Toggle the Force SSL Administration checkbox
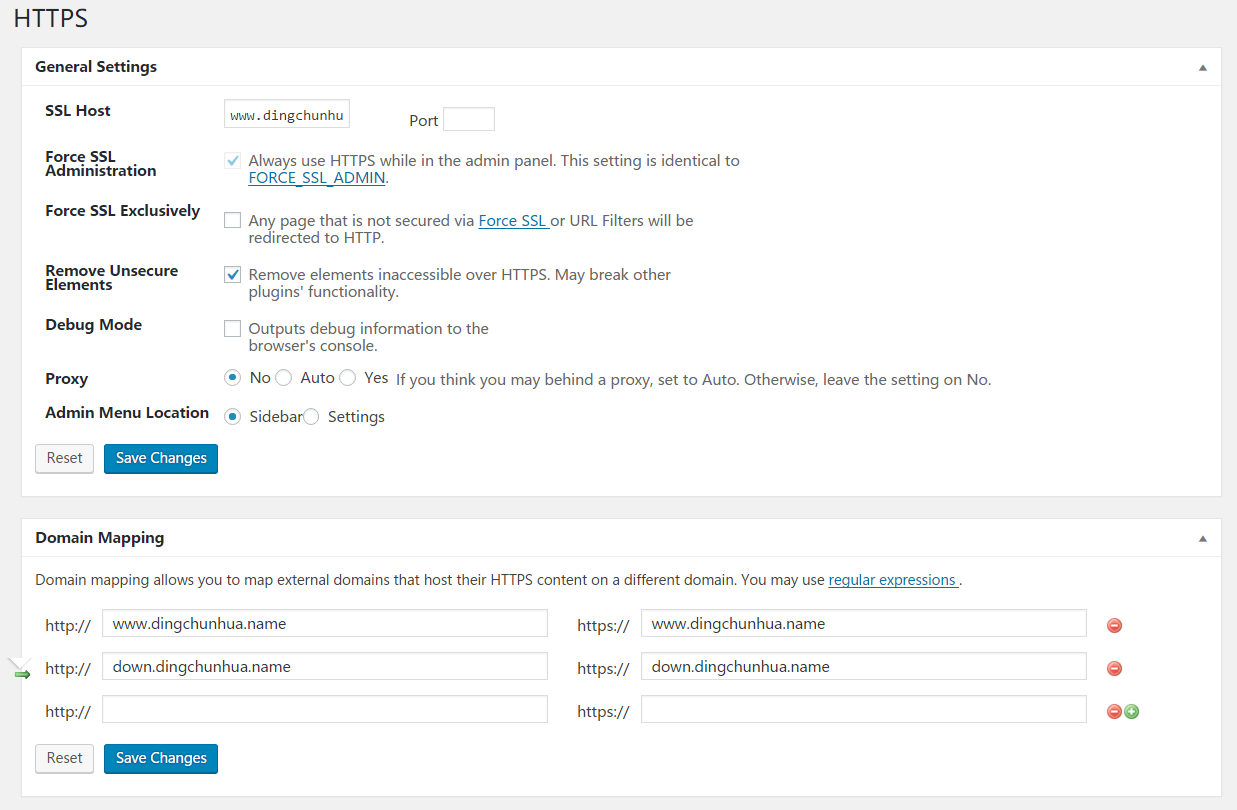This screenshot has height=810, width=1237. click(232, 160)
